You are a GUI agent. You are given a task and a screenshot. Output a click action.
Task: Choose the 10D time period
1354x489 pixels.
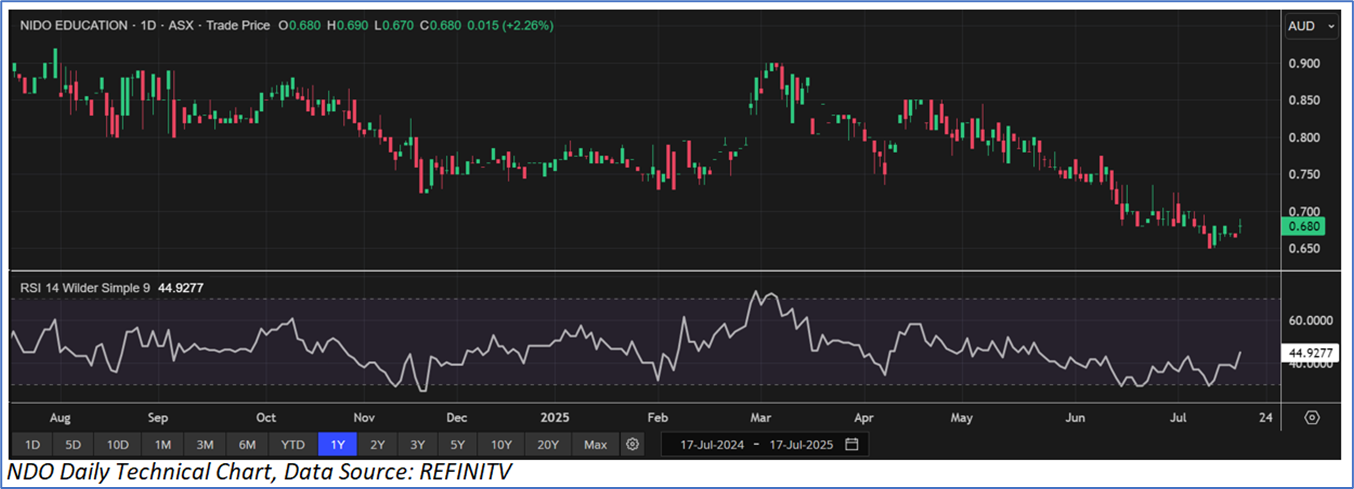coord(118,444)
